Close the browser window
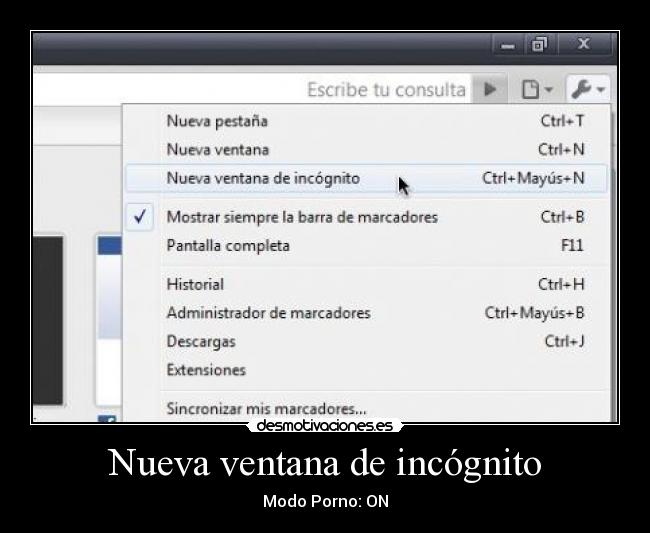The height and width of the screenshot is (533, 650). pos(584,44)
